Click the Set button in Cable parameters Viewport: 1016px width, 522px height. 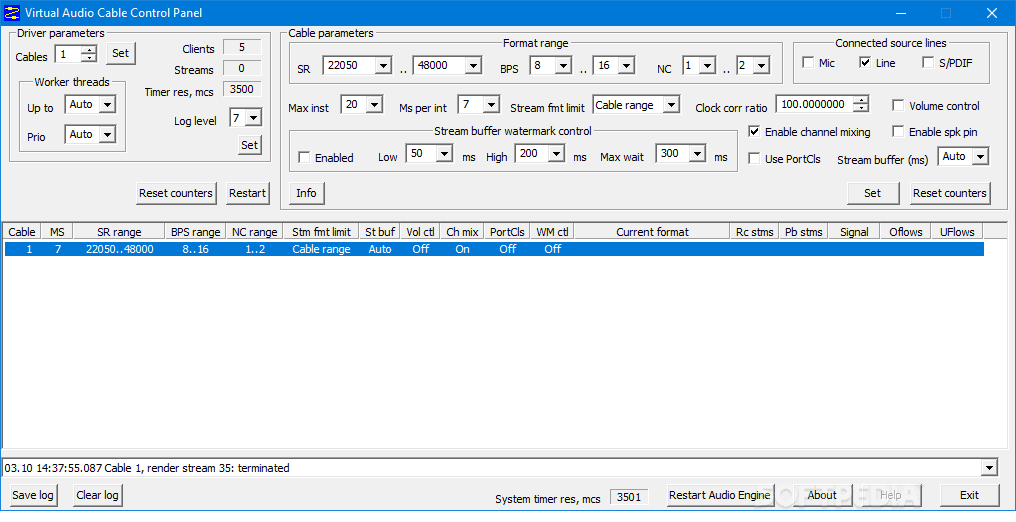pos(873,193)
